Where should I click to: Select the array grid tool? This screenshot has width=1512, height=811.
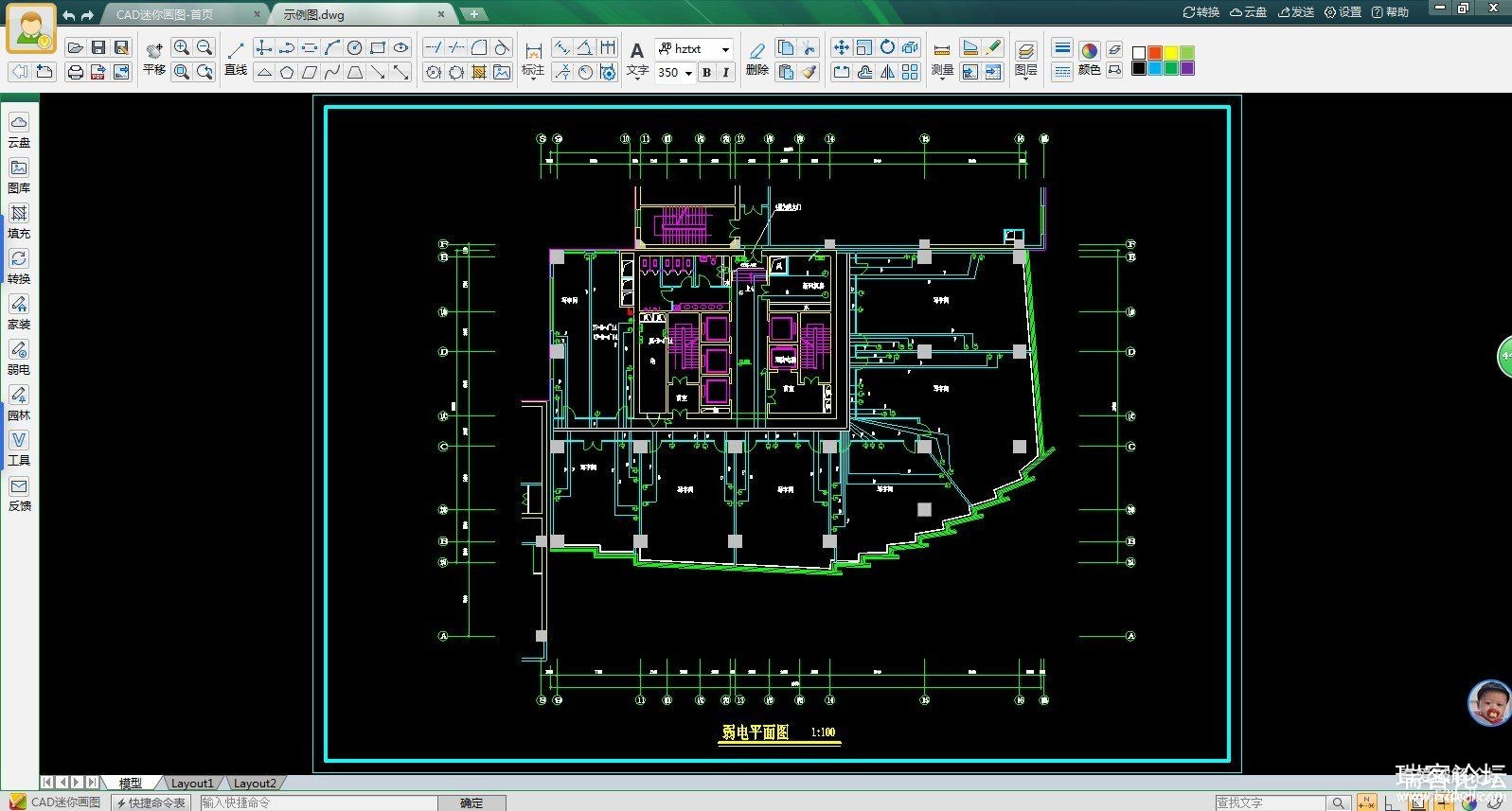coord(910,72)
